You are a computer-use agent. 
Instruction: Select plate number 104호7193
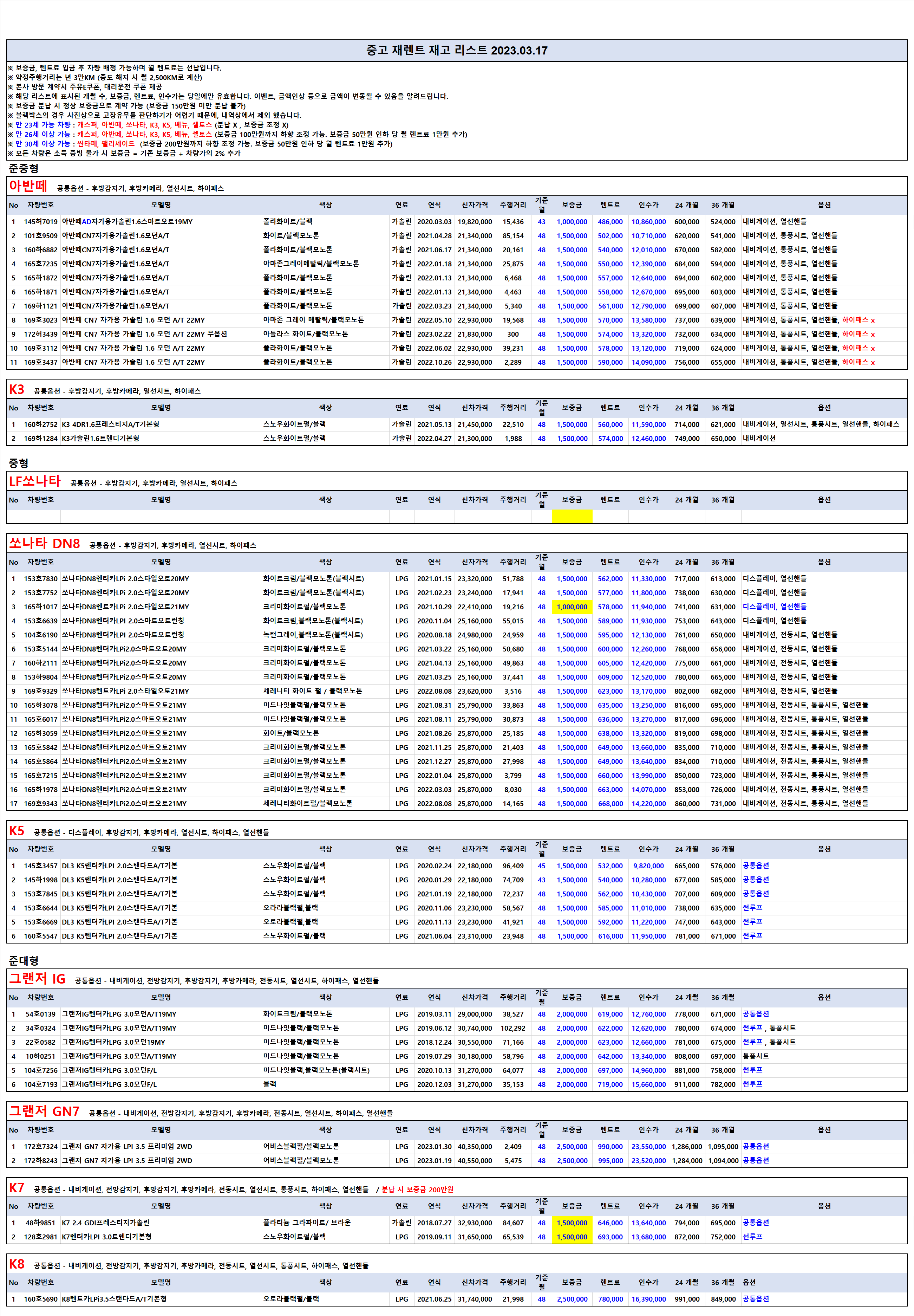(x=41, y=1084)
